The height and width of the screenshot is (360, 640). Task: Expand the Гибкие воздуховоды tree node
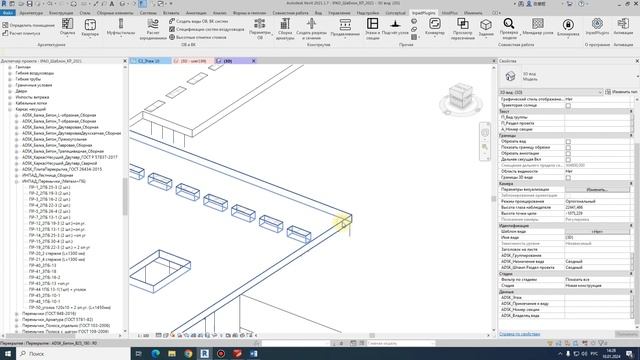point(10,73)
